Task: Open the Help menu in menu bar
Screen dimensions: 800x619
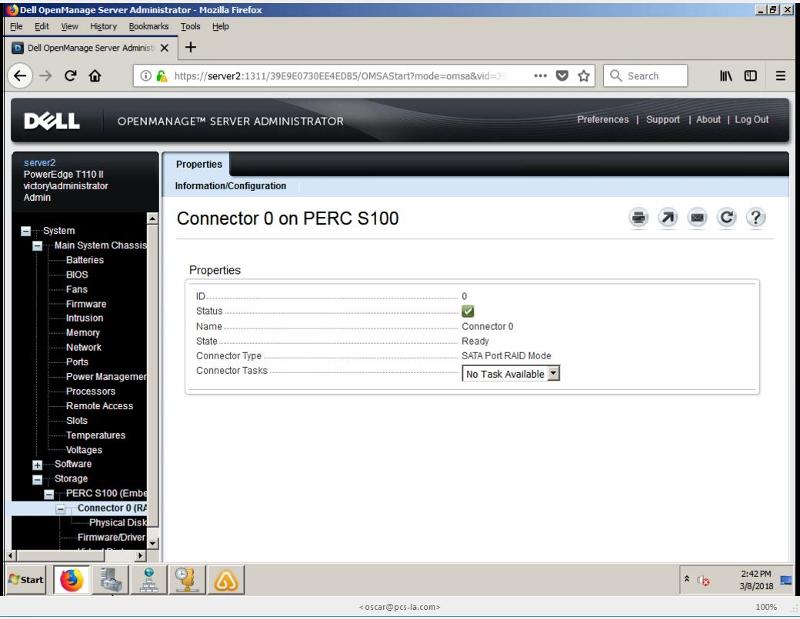Action: pos(220,27)
